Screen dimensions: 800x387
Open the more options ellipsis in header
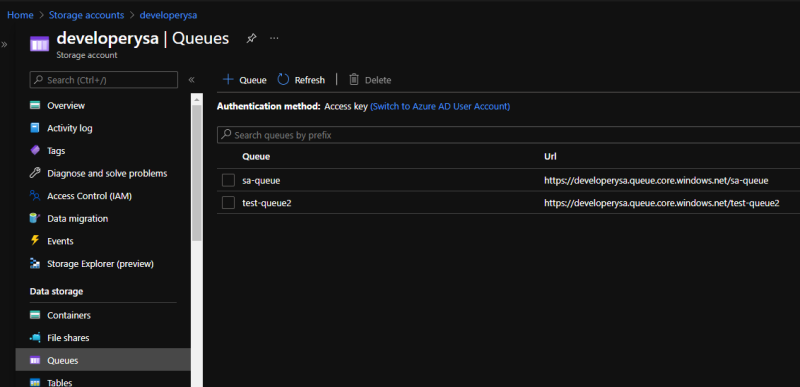coord(274,38)
